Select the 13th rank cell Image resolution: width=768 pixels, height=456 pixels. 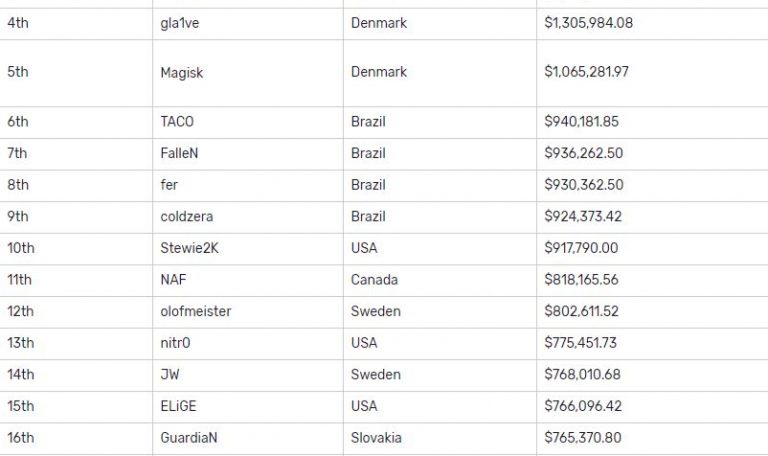[x=21, y=343]
